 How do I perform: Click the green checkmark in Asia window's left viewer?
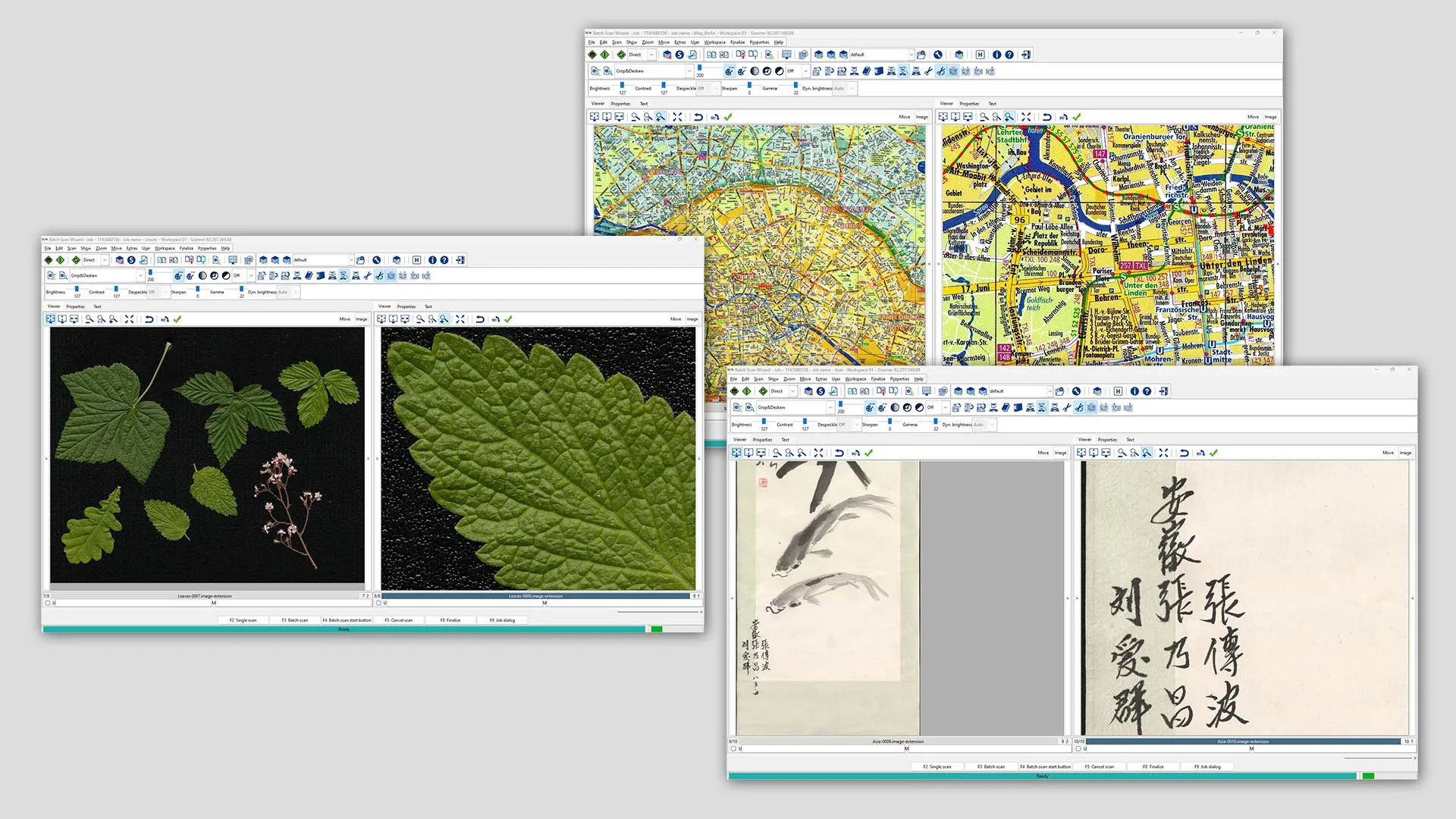click(x=869, y=453)
